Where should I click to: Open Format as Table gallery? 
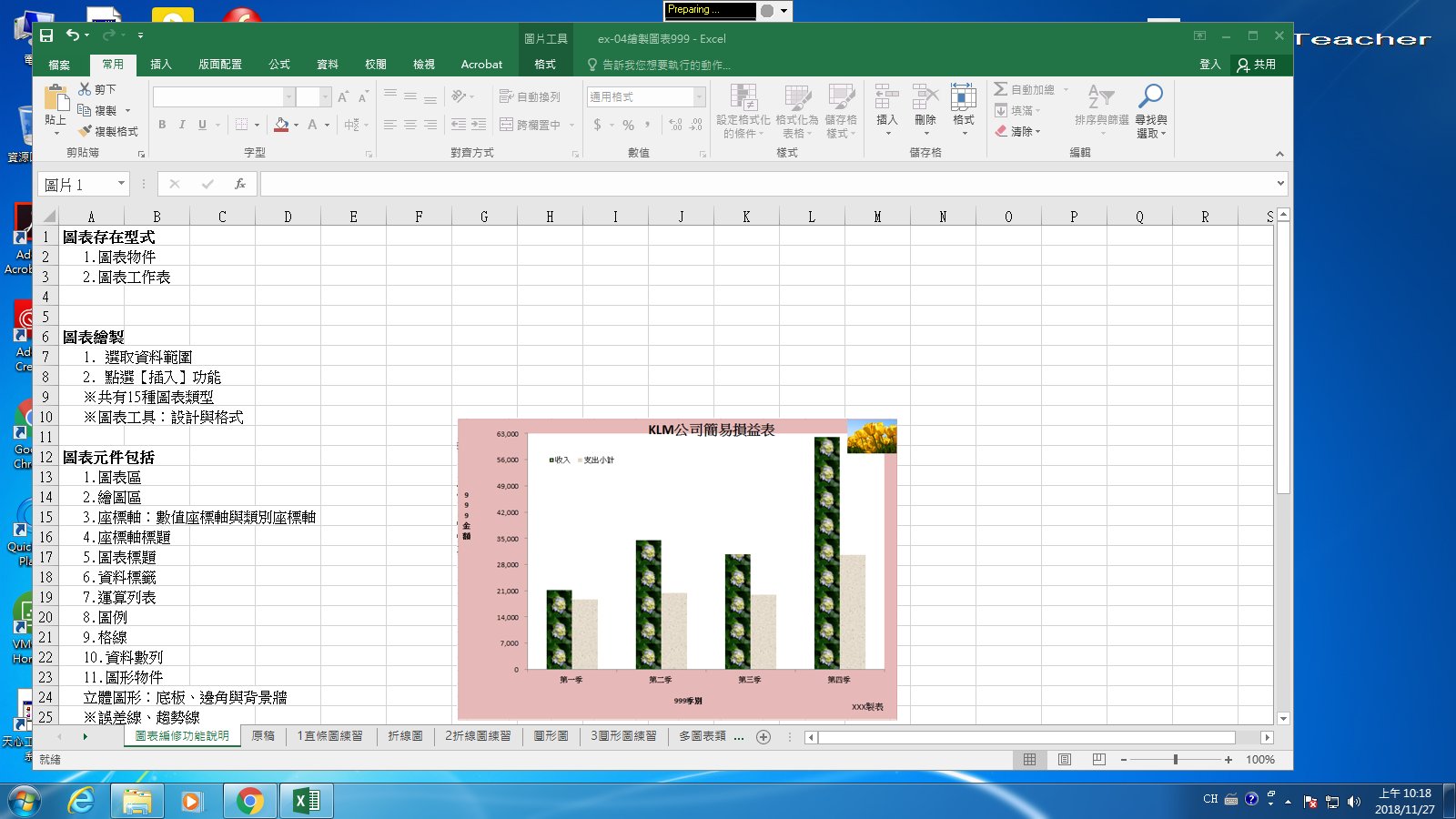796,111
